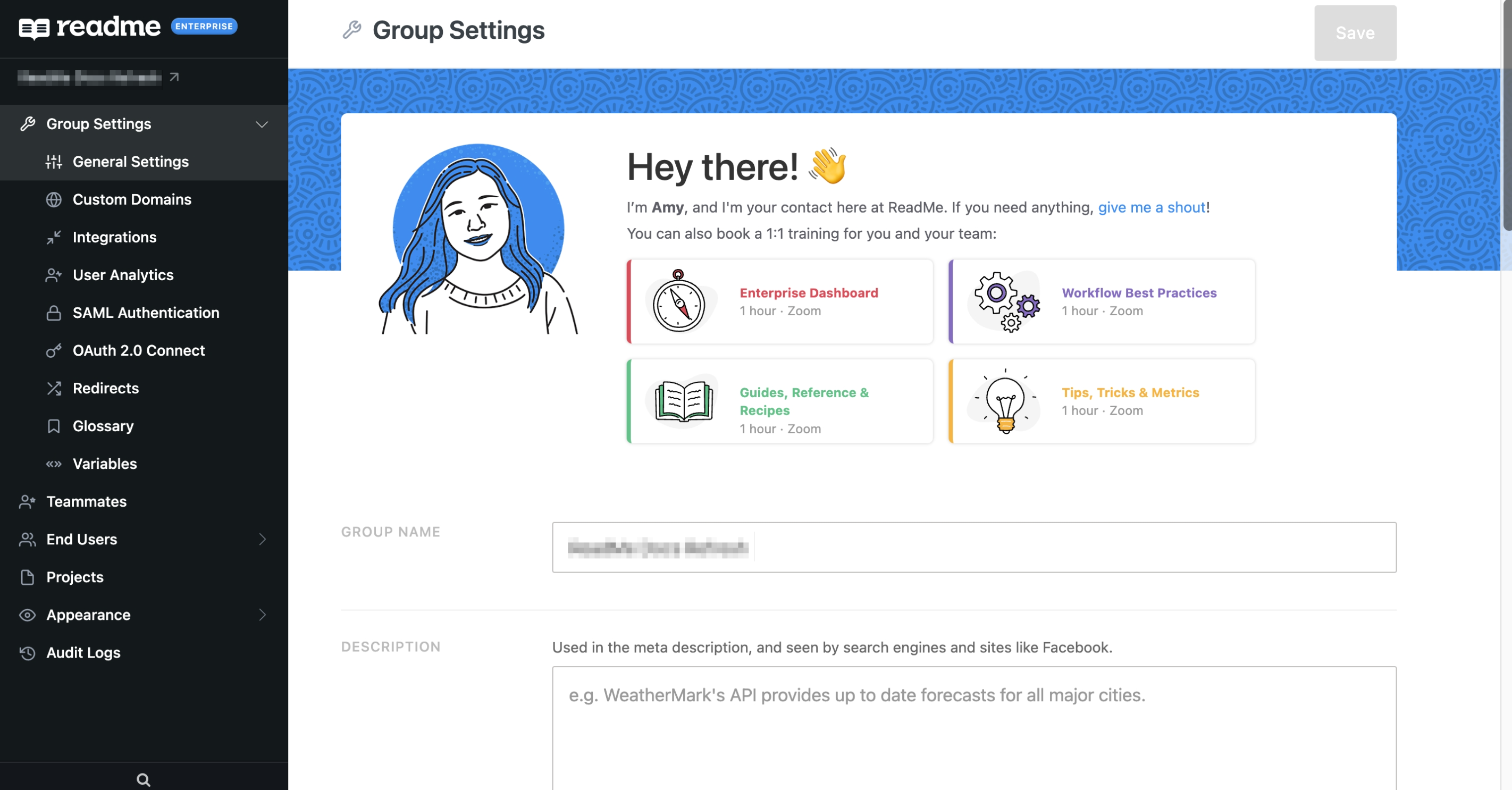Click the Glossary bookmark icon
Image resolution: width=1512 pixels, height=790 pixels.
54,426
